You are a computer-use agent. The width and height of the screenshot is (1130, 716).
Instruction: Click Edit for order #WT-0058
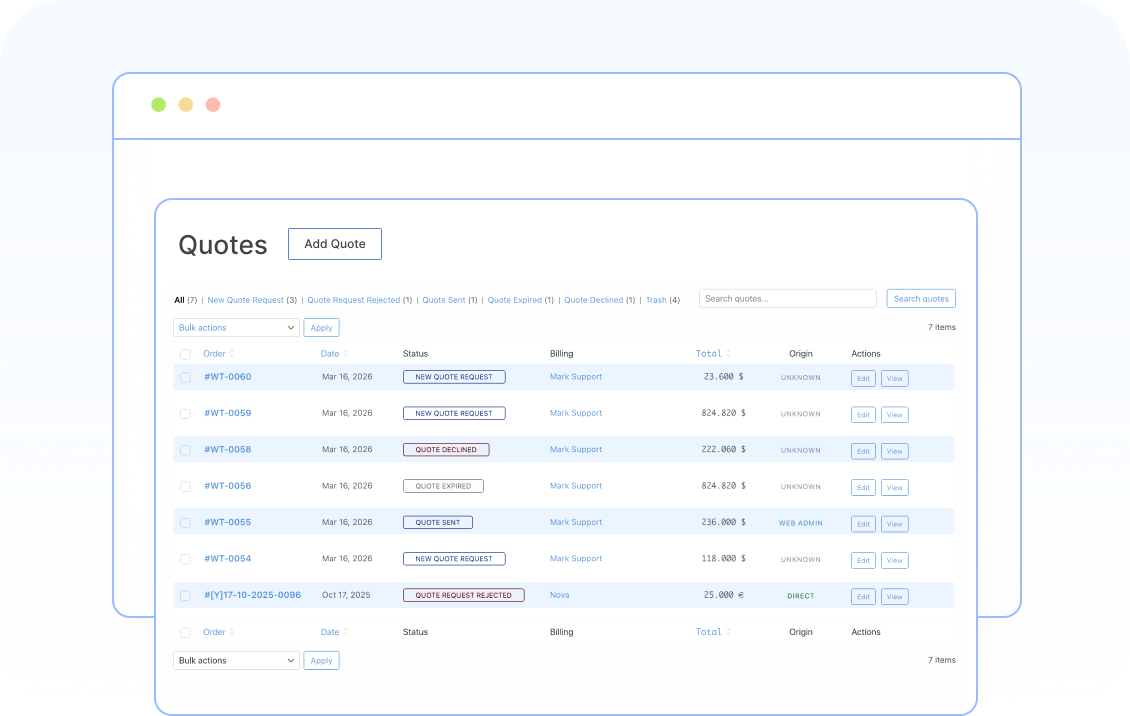(x=863, y=451)
